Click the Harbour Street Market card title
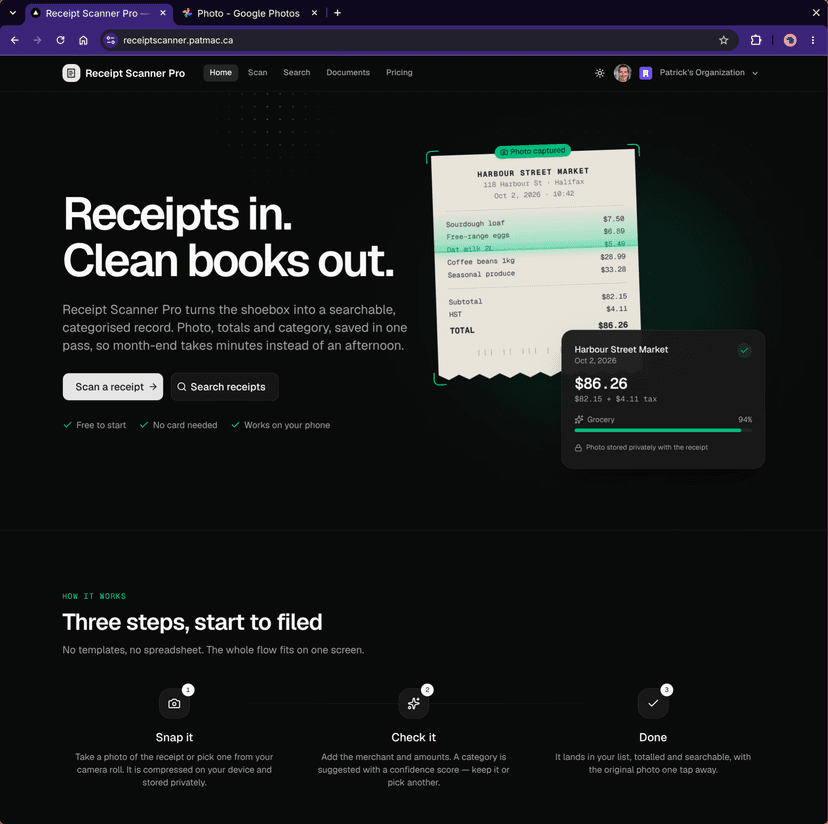 pyautogui.click(x=621, y=350)
